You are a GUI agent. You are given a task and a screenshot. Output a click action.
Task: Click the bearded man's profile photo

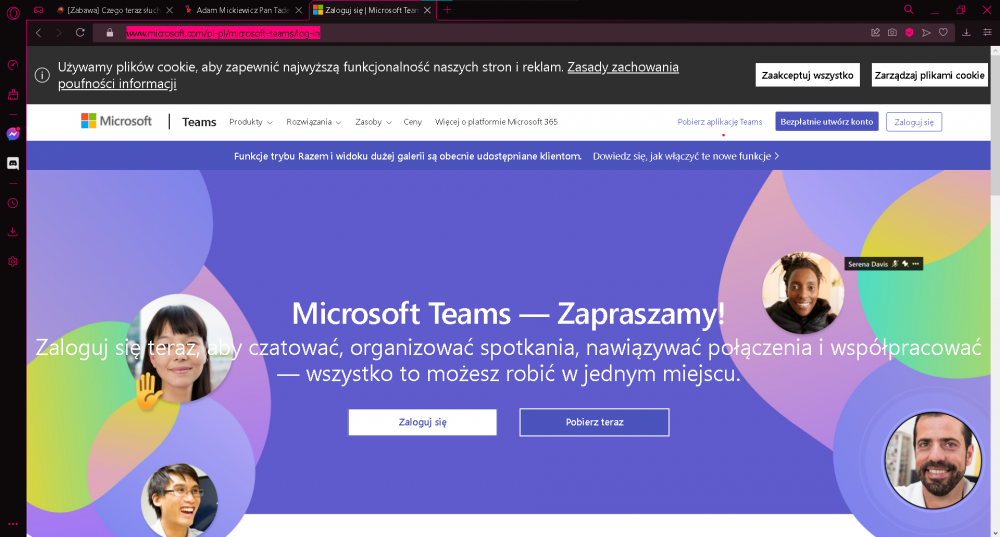click(x=932, y=460)
